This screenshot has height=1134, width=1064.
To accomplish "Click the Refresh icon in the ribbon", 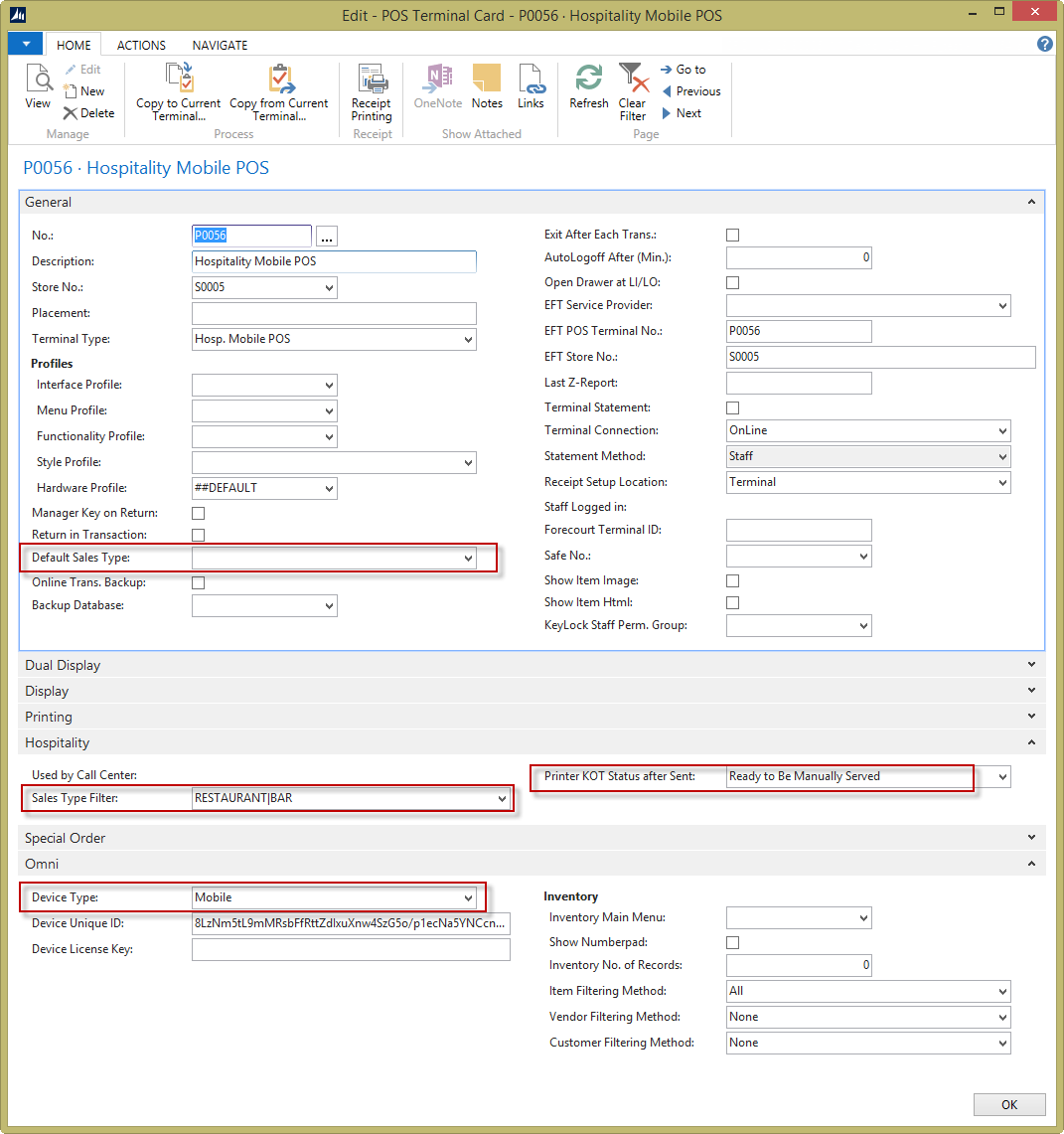I will point(589,80).
